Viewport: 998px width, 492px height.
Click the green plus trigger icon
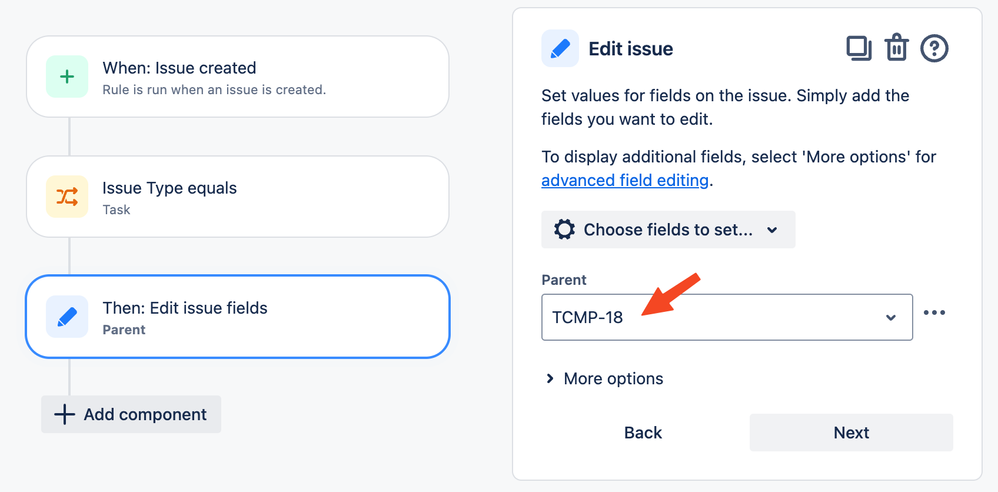click(67, 76)
